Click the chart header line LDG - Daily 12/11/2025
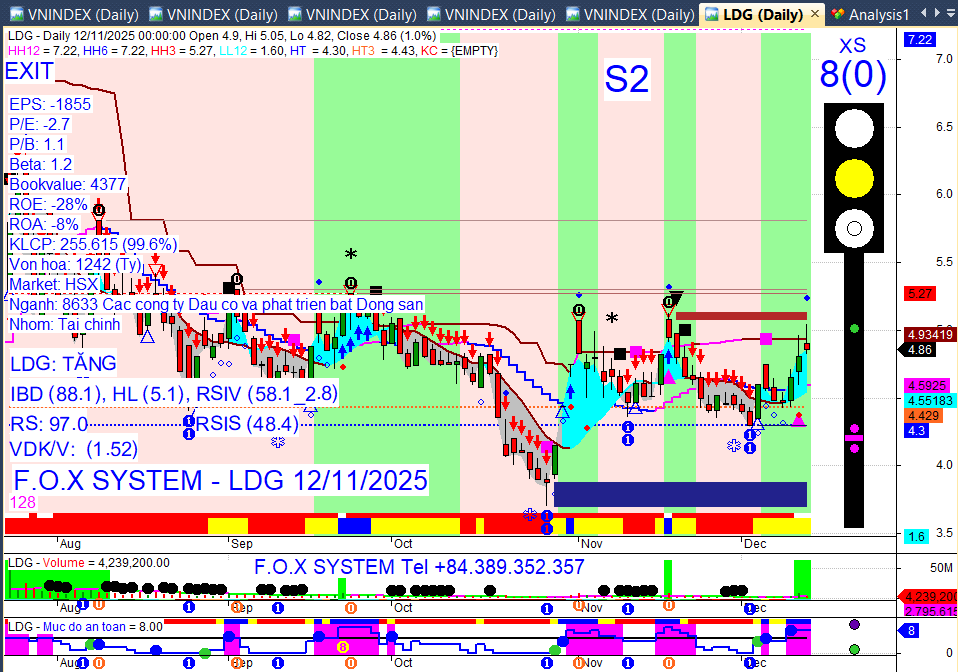 (222, 36)
